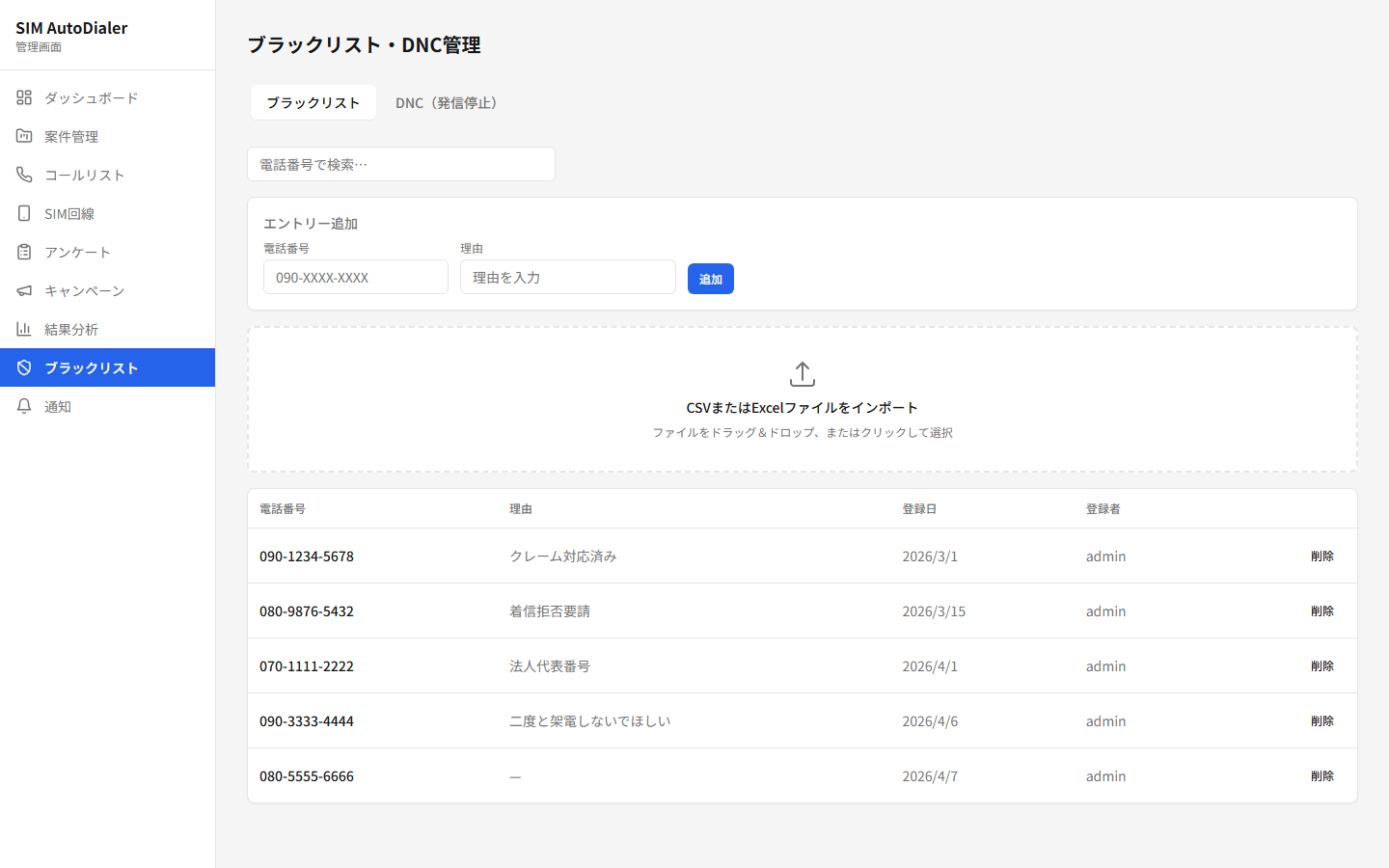Open キャンペーン in the sidebar
The image size is (1389, 868).
(107, 290)
